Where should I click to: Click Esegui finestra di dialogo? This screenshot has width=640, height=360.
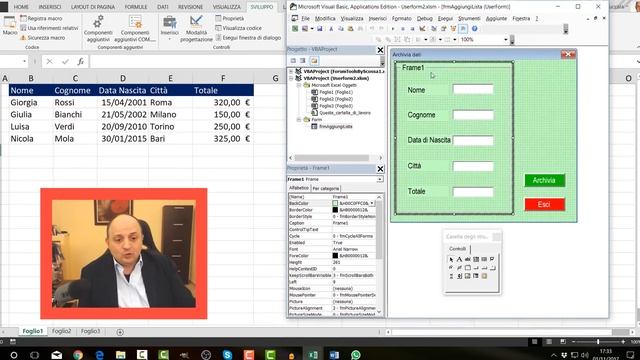[x=248, y=38]
